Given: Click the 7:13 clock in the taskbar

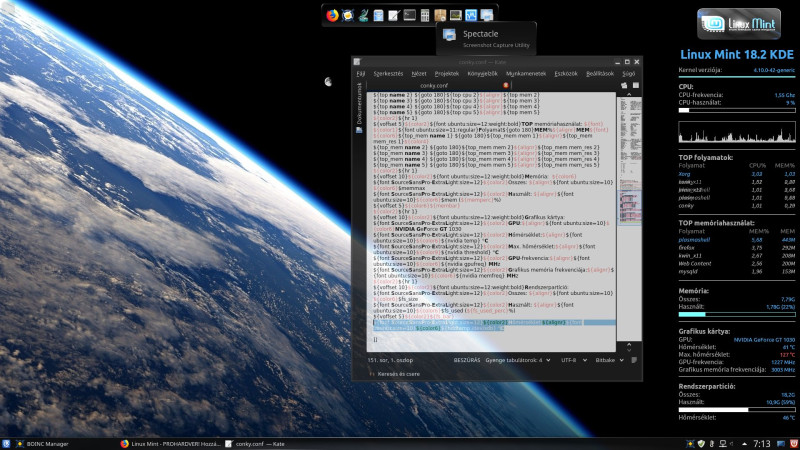Looking at the screenshot, I should 762,444.
